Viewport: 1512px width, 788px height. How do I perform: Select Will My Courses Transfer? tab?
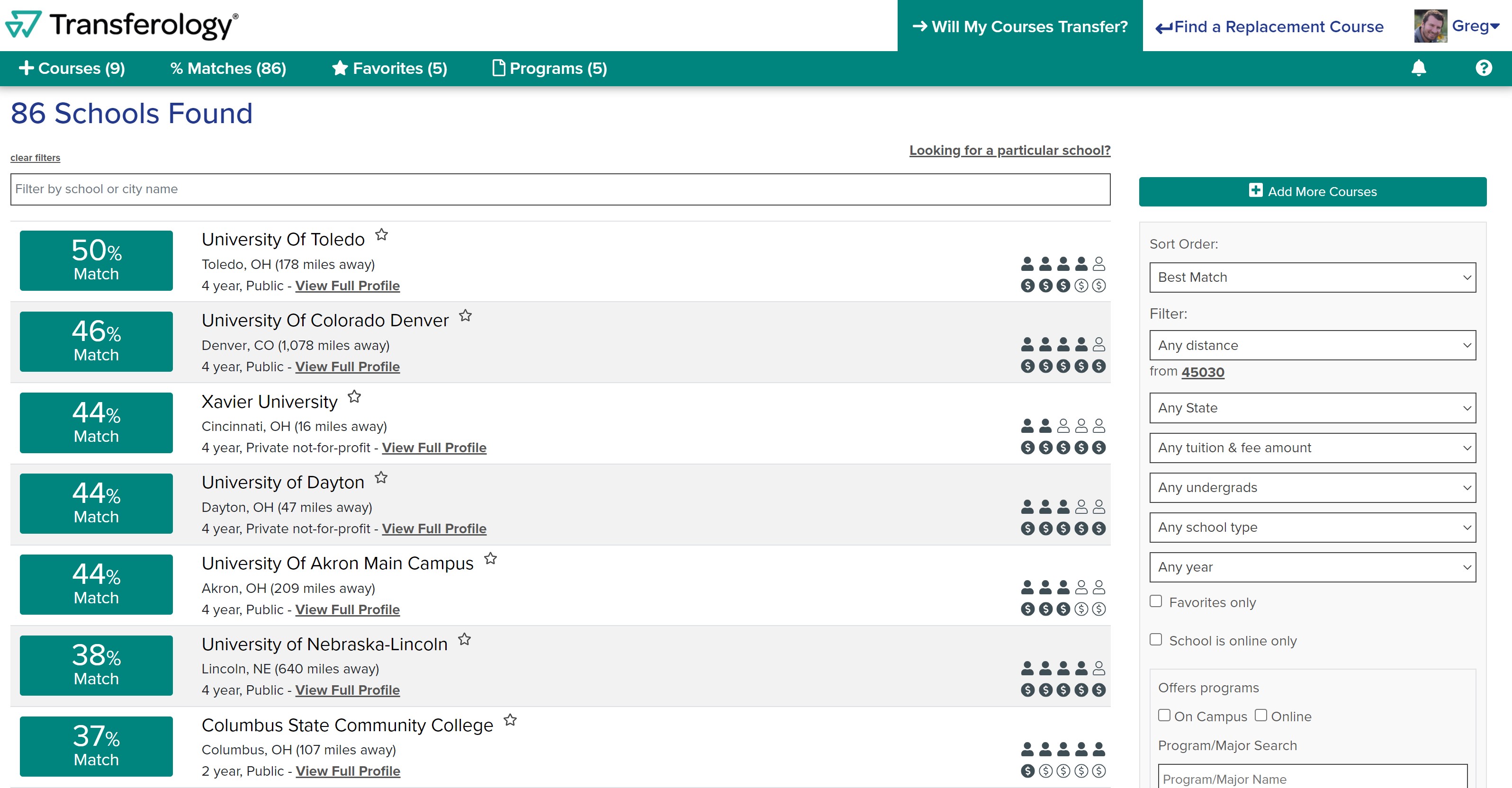pos(1019,26)
